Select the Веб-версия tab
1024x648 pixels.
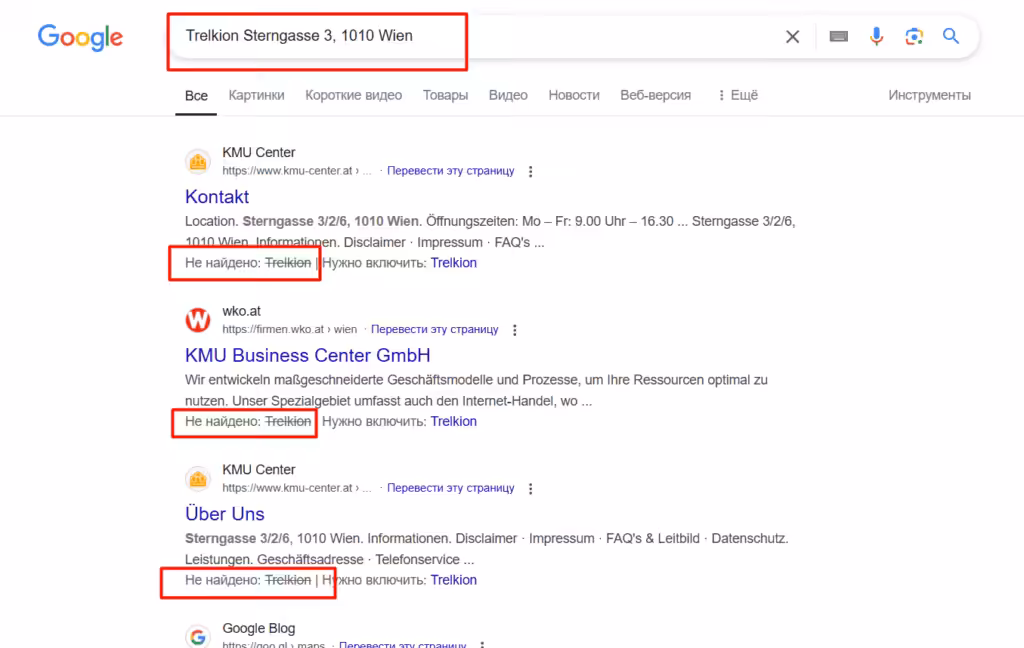coord(655,95)
